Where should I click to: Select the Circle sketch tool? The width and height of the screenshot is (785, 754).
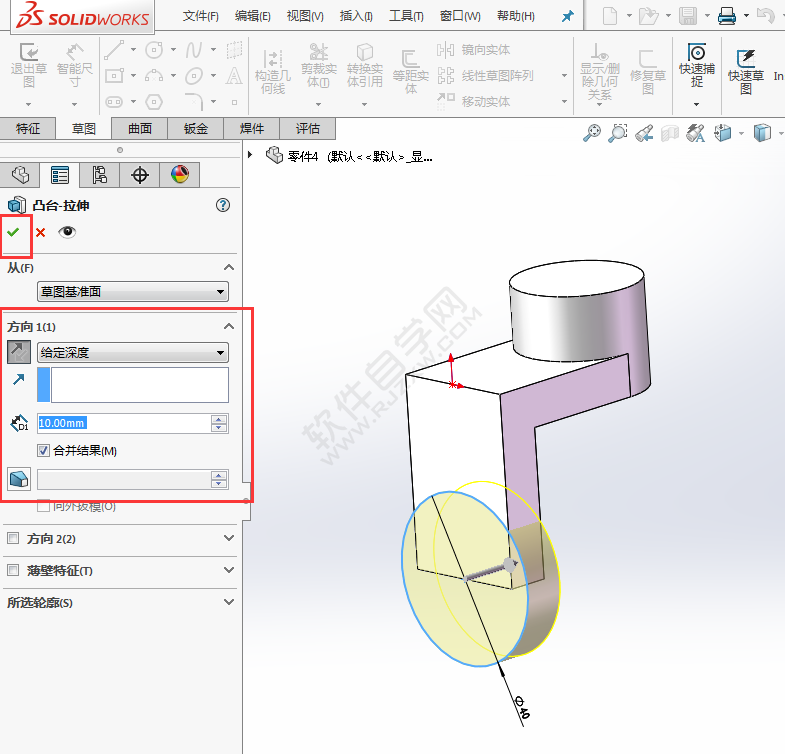pyautogui.click(x=154, y=50)
